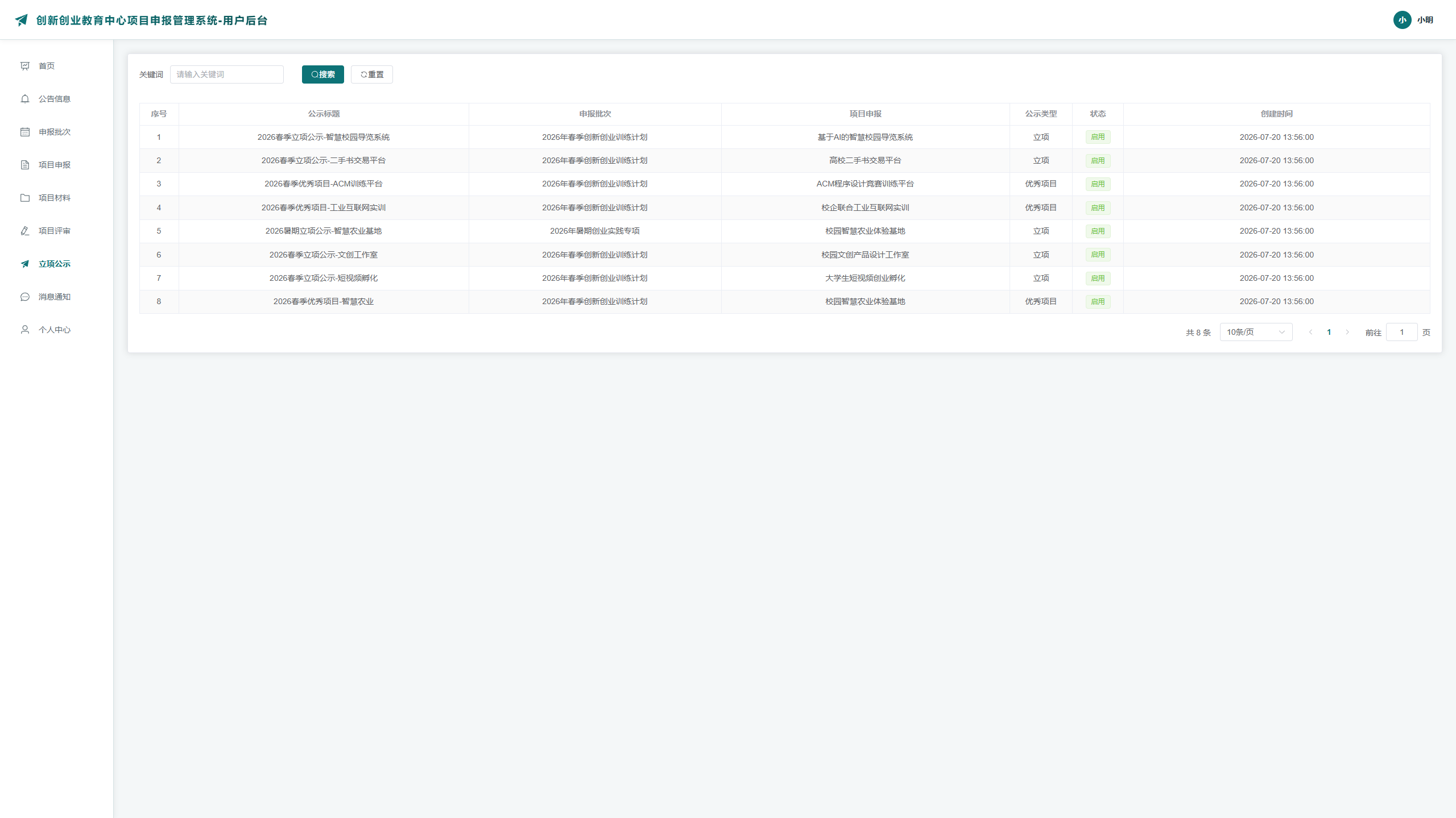This screenshot has height=818, width=1456.
Task: Click 创建时间 column header
Action: (x=1276, y=114)
